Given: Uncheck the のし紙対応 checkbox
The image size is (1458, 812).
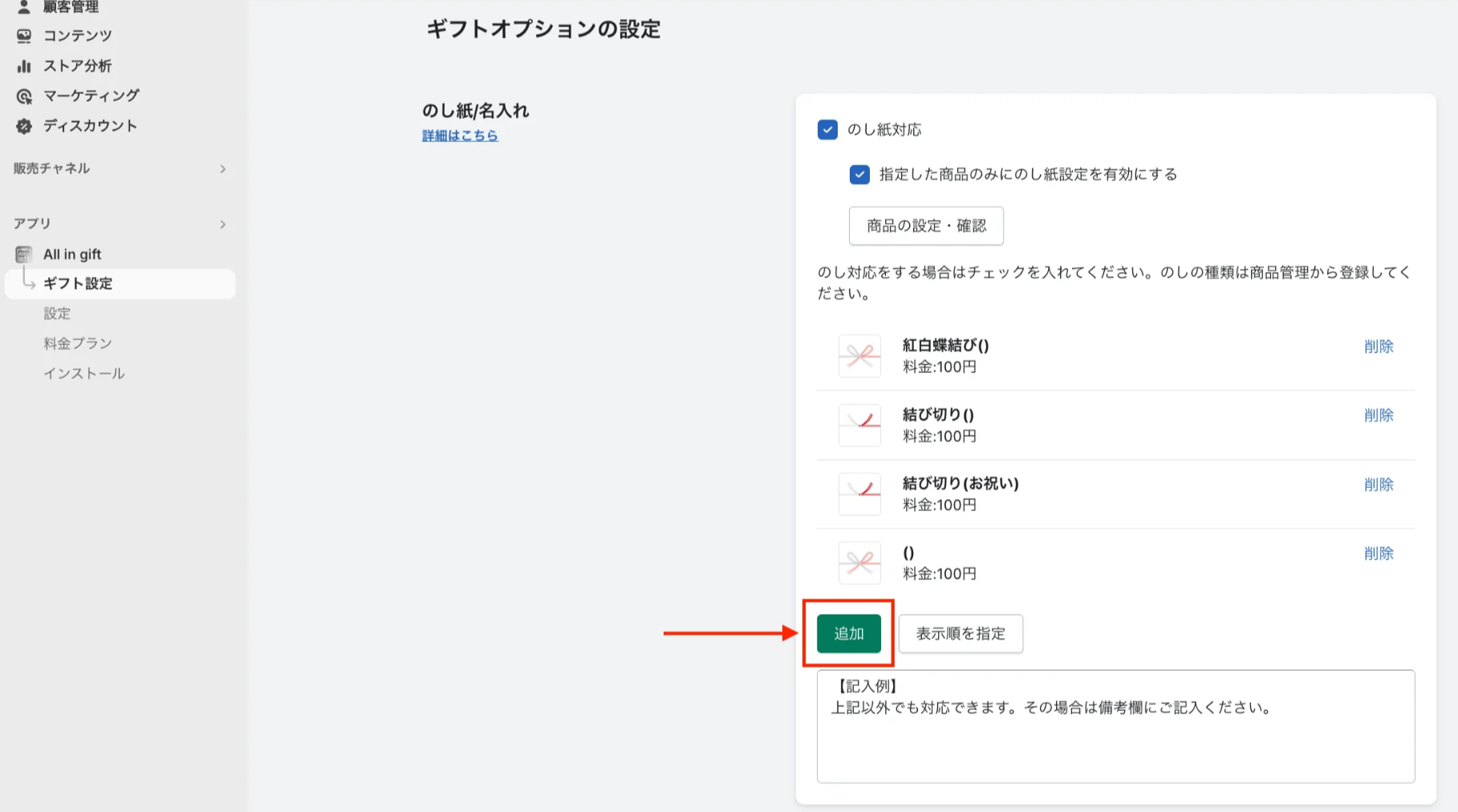Looking at the screenshot, I should click(x=827, y=129).
